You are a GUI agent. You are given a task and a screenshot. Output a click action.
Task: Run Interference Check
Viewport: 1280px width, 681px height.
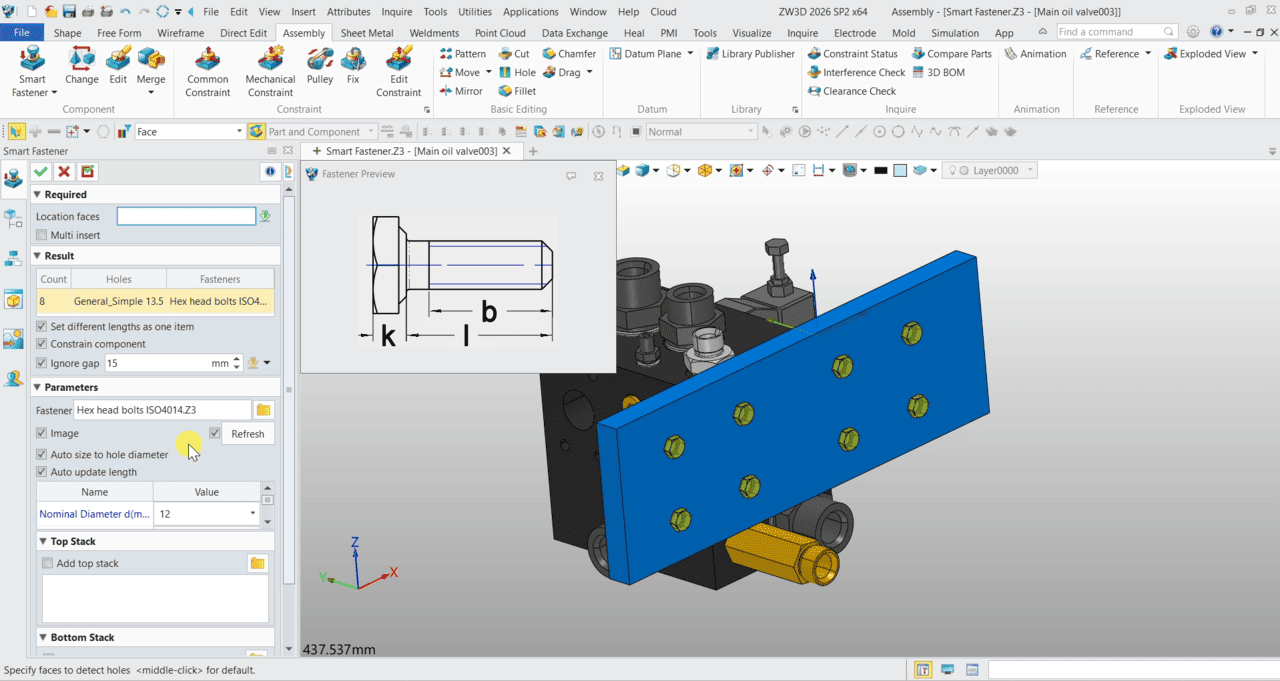(x=856, y=72)
